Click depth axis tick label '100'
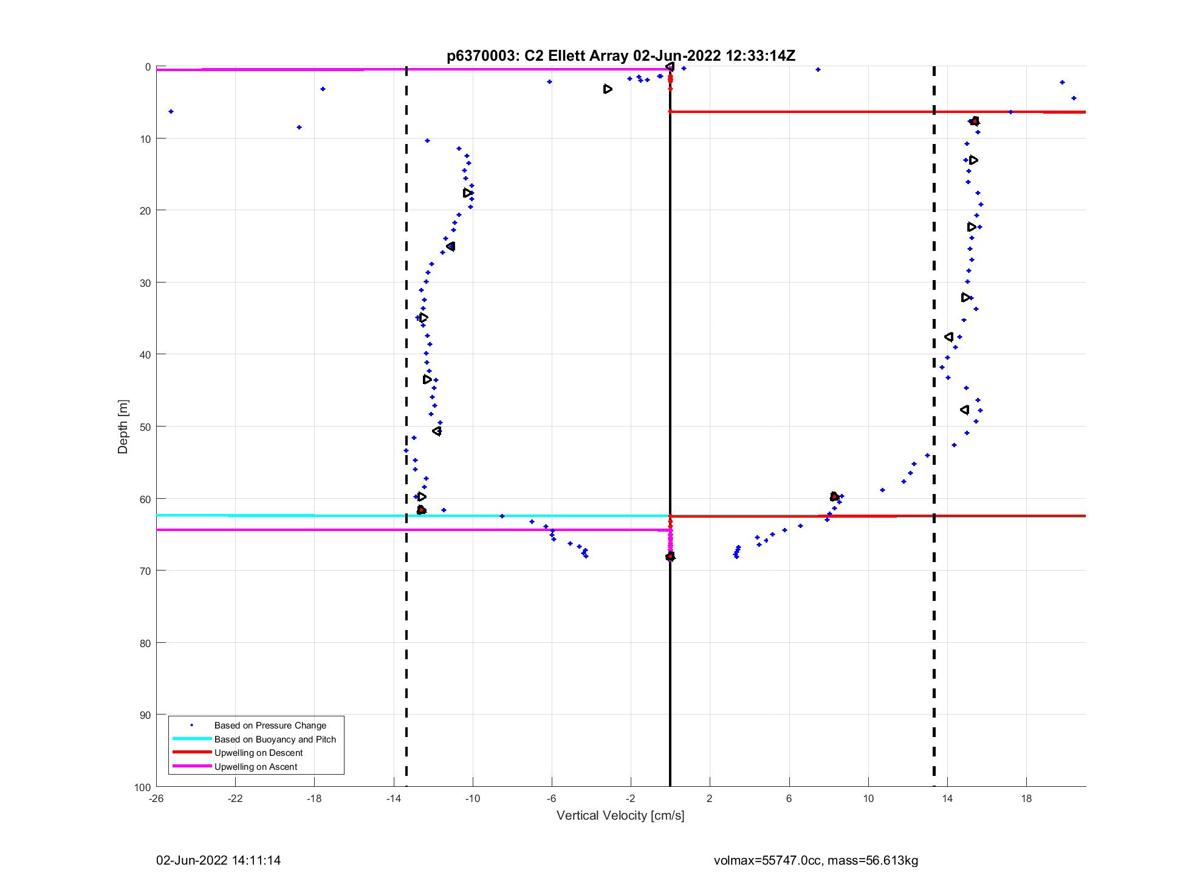The width and height of the screenshot is (1200, 885). point(142,787)
